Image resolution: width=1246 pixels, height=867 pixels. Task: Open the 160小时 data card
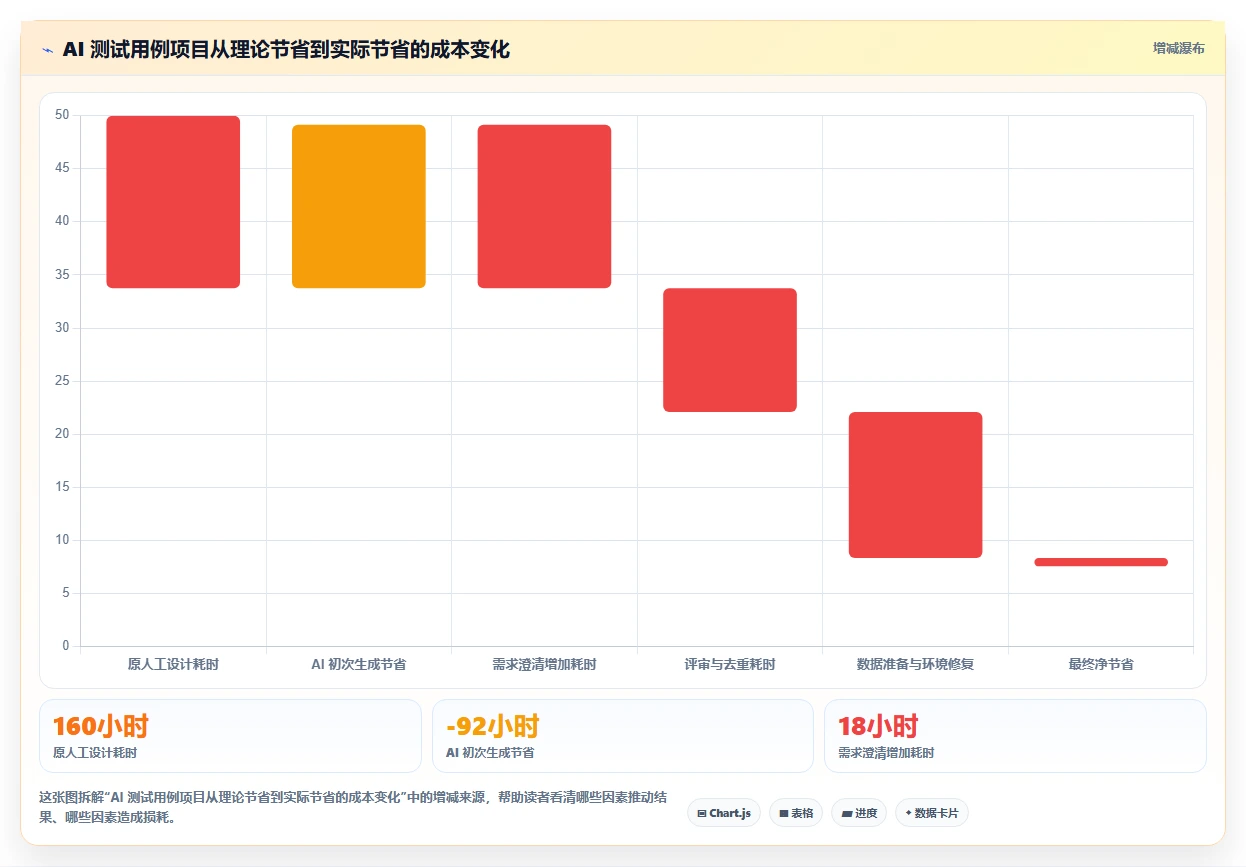click(230, 736)
